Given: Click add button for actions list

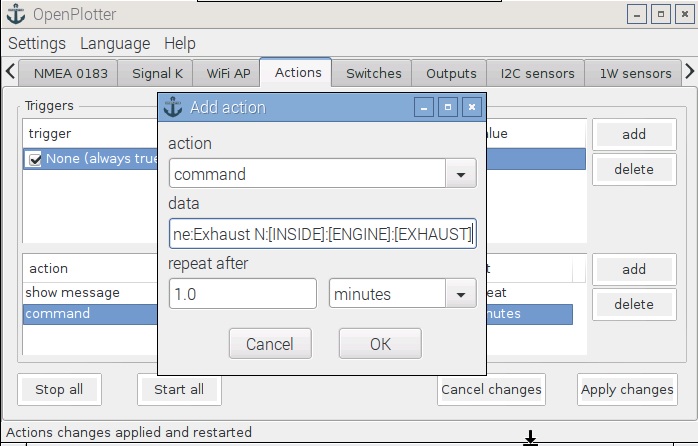Looking at the screenshot, I should 634,269.
